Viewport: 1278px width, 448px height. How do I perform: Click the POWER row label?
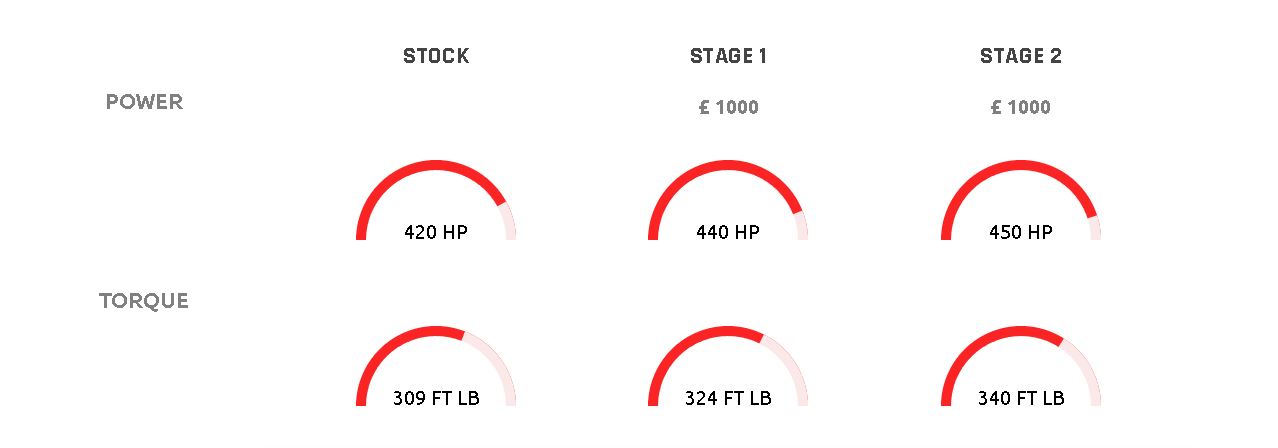click(144, 102)
